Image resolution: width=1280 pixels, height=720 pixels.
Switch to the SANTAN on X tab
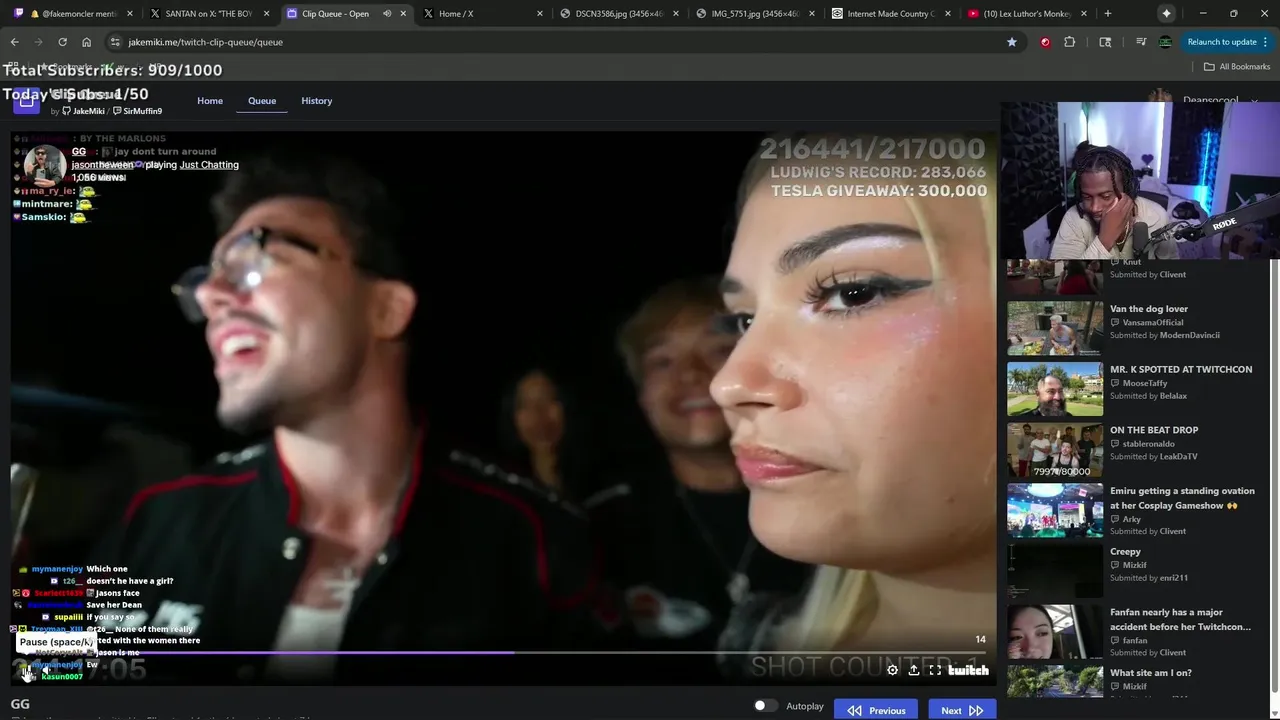point(209,14)
